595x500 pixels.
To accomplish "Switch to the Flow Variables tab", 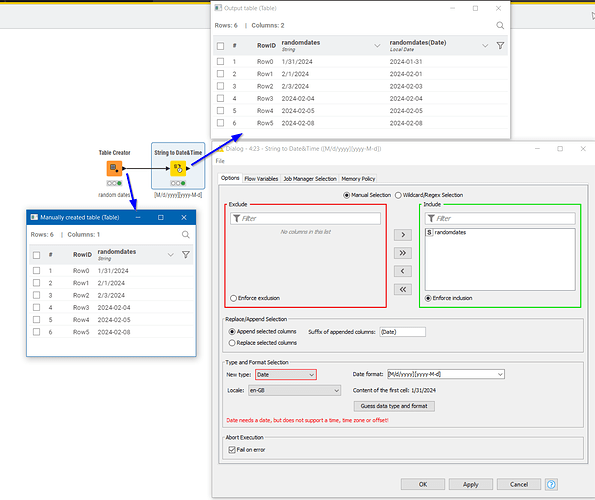I will [x=261, y=179].
